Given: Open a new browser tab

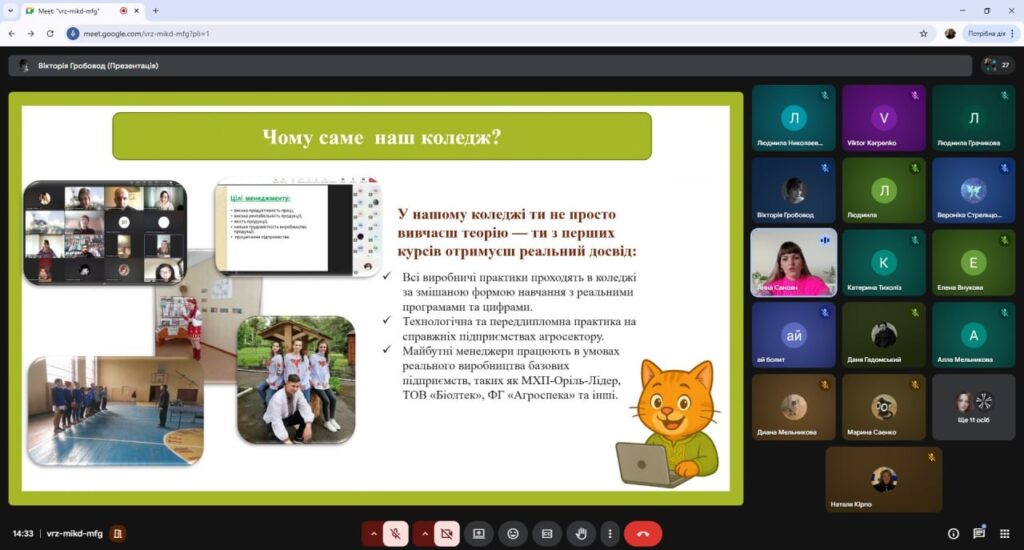Looking at the screenshot, I should tap(155, 10).
